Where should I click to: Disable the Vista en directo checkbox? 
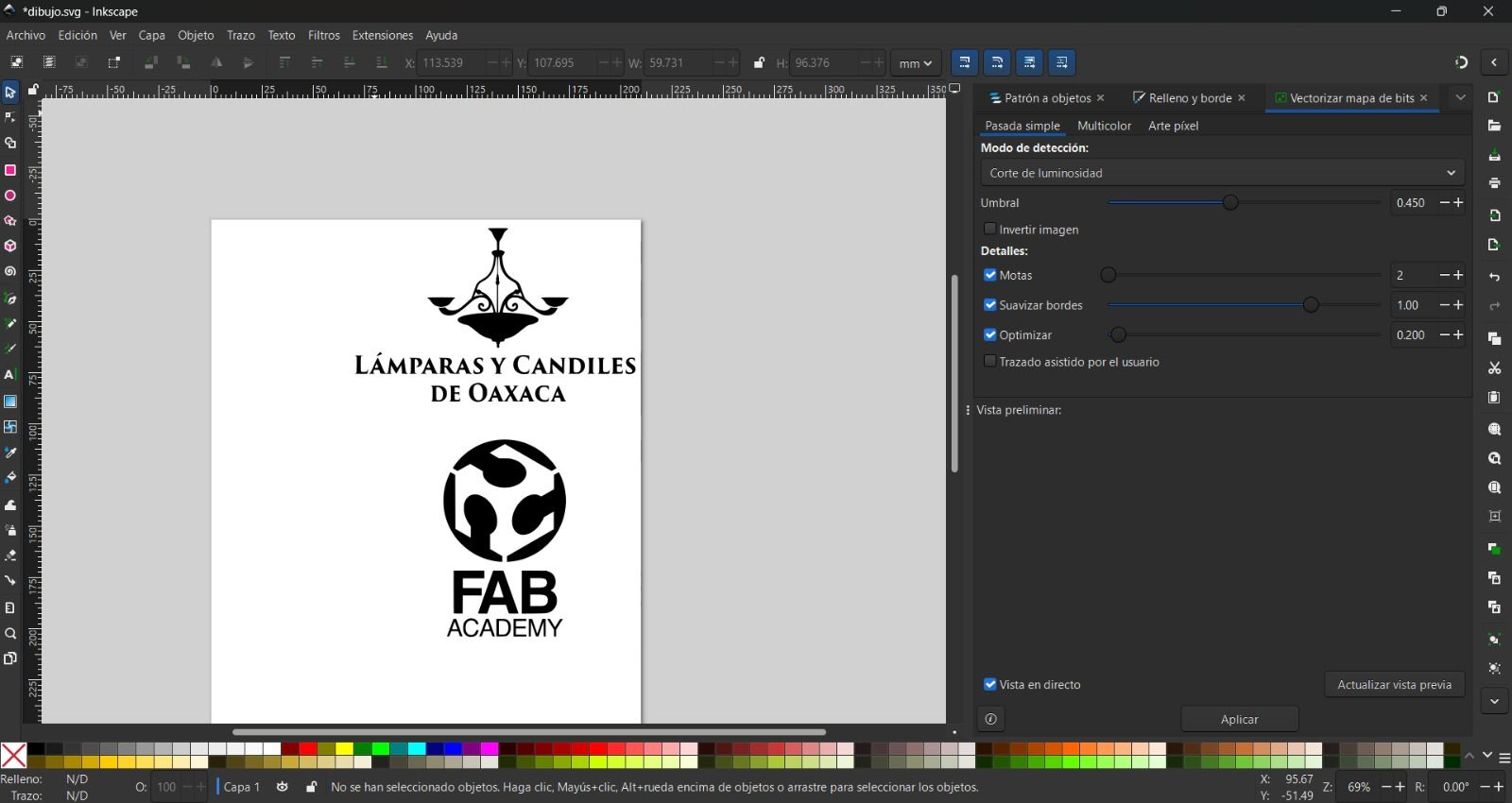pos(990,684)
